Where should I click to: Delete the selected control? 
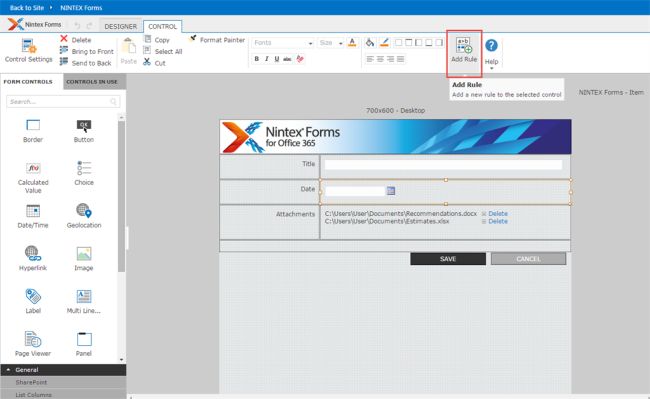76,39
